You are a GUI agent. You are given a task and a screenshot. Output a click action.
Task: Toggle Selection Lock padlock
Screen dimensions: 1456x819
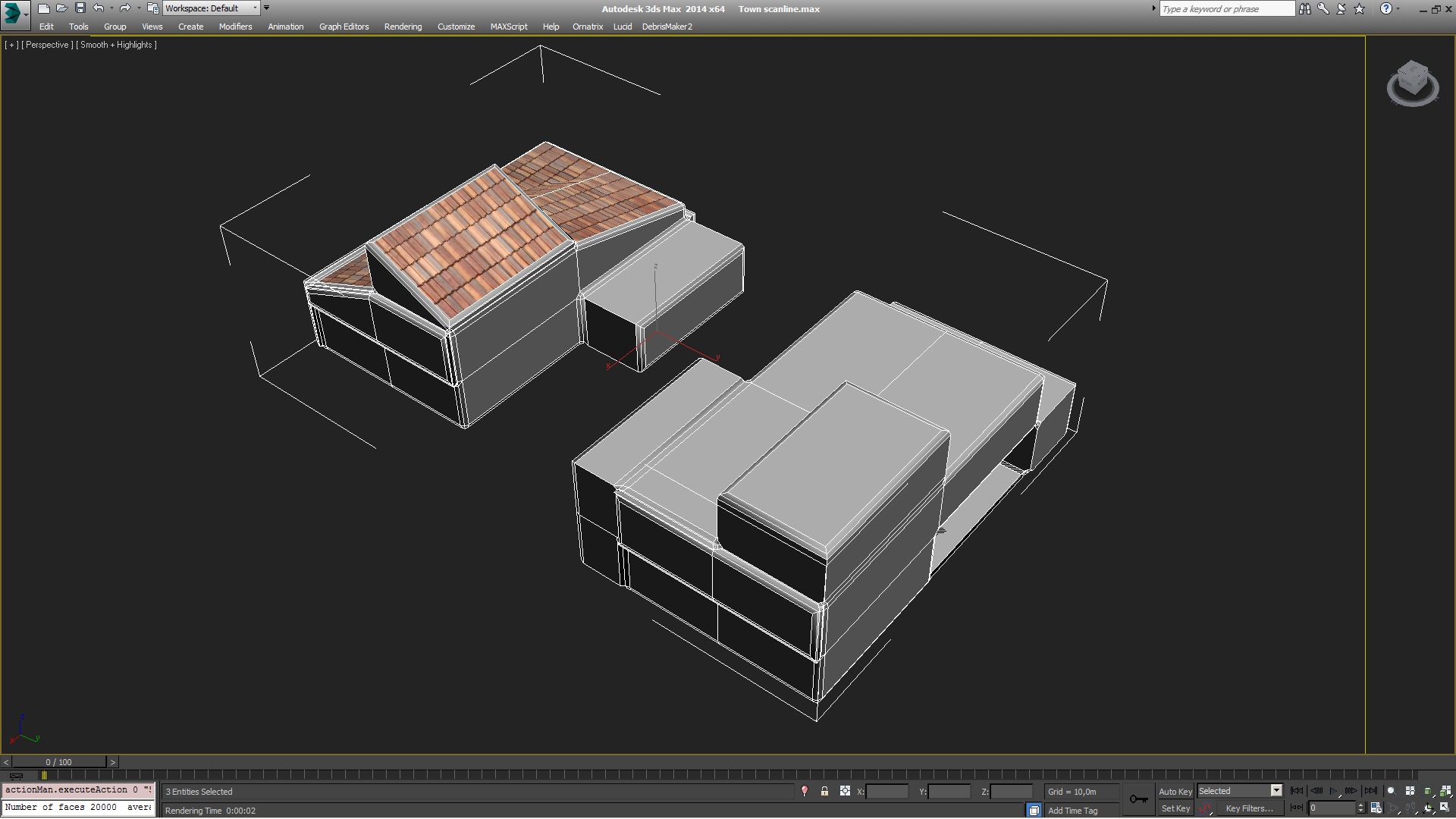pyautogui.click(x=824, y=791)
